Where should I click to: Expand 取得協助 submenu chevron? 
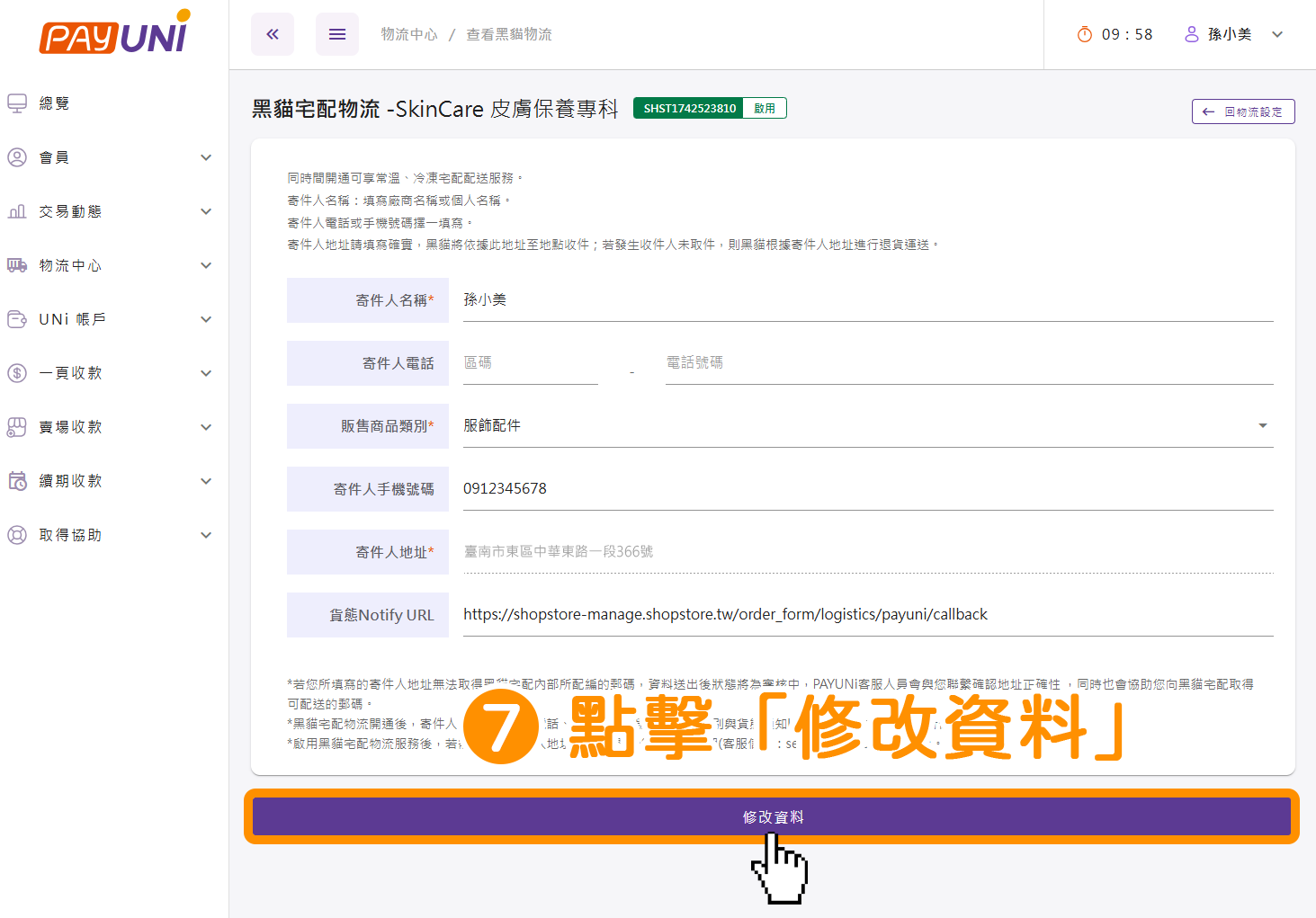click(x=206, y=535)
